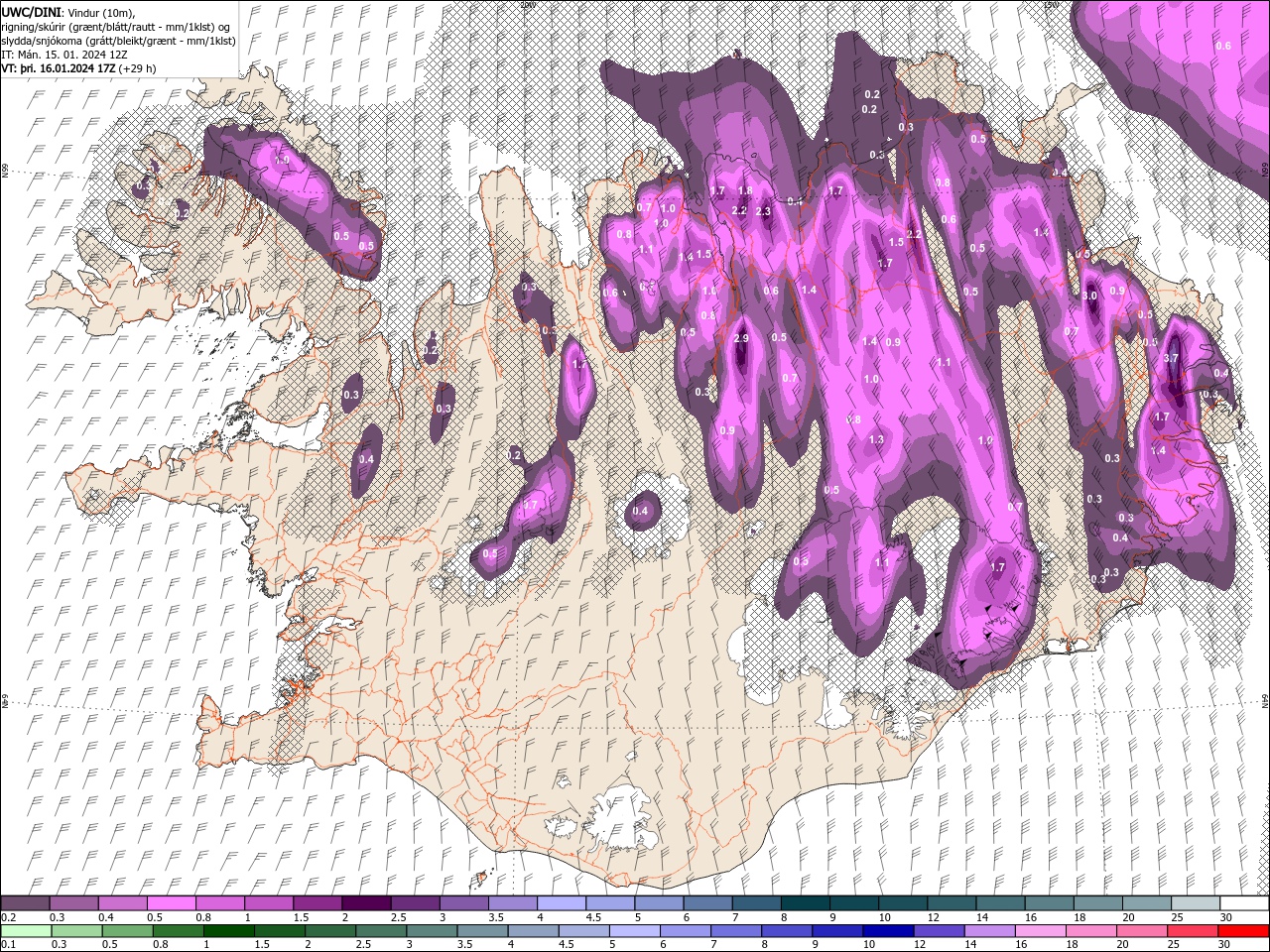Click the '0.1' label in the lower legend
This screenshot has height=952, width=1270.
[x=9, y=944]
